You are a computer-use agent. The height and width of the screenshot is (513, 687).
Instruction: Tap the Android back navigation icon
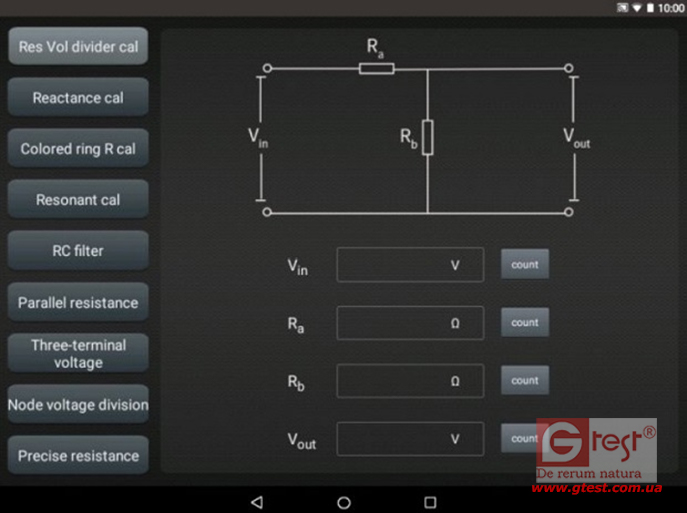[x=257, y=501]
